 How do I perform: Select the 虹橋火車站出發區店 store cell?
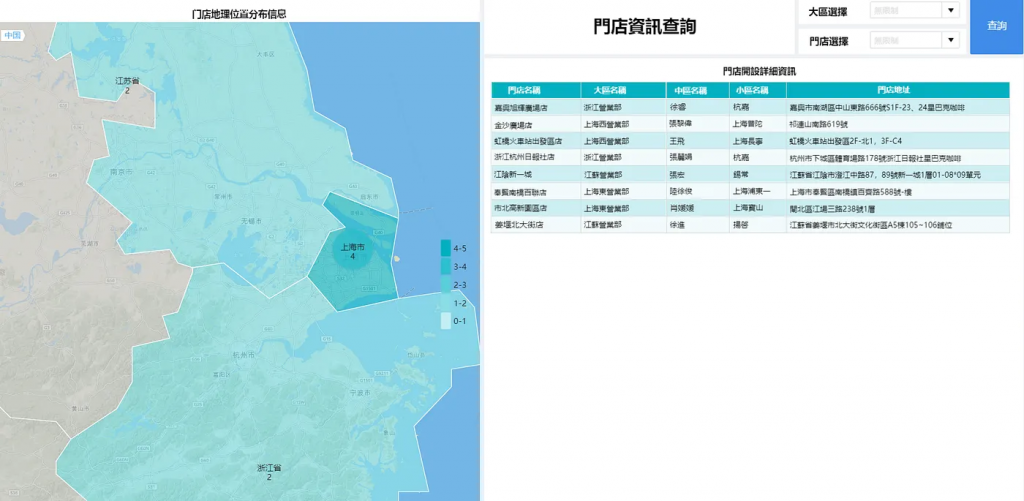[x=536, y=141]
